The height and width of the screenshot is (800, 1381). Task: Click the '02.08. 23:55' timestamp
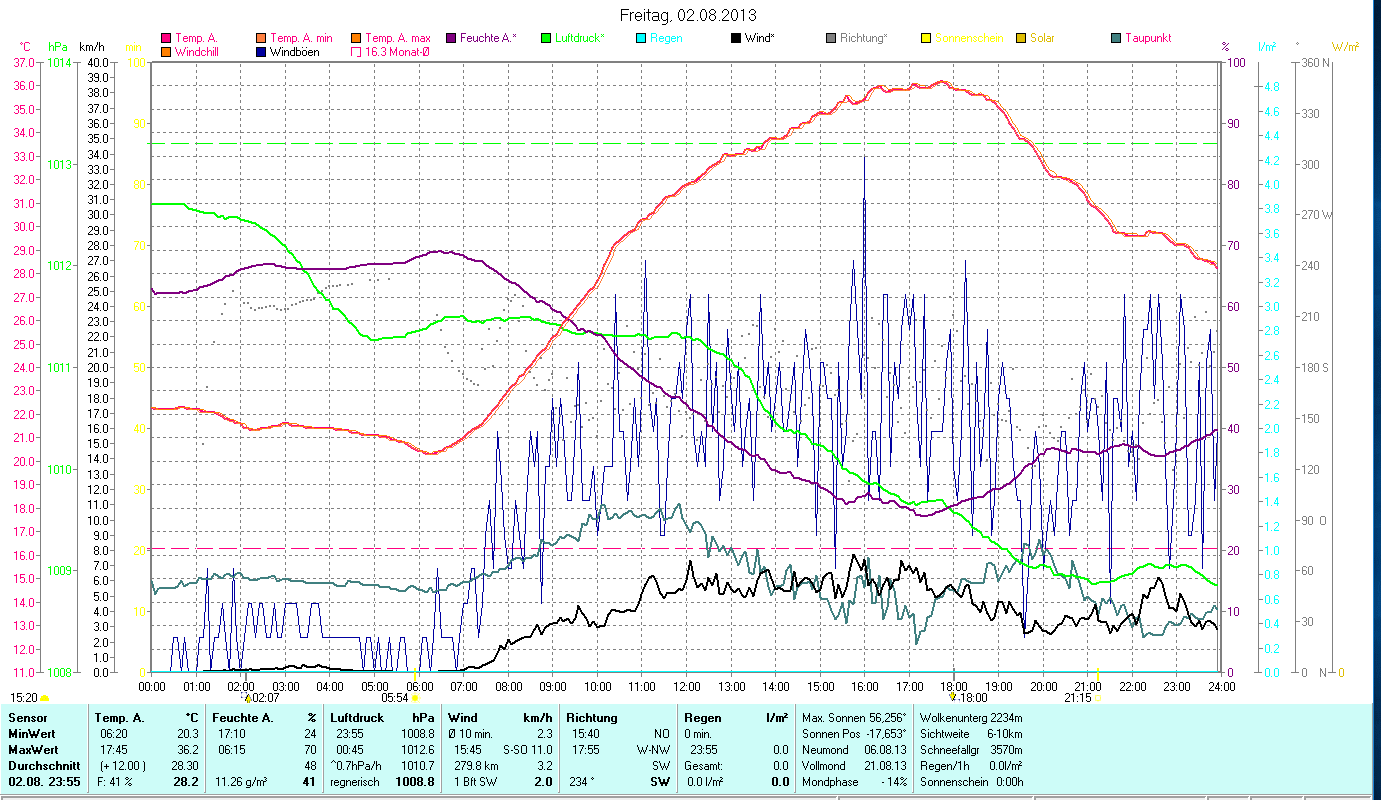click(44, 781)
